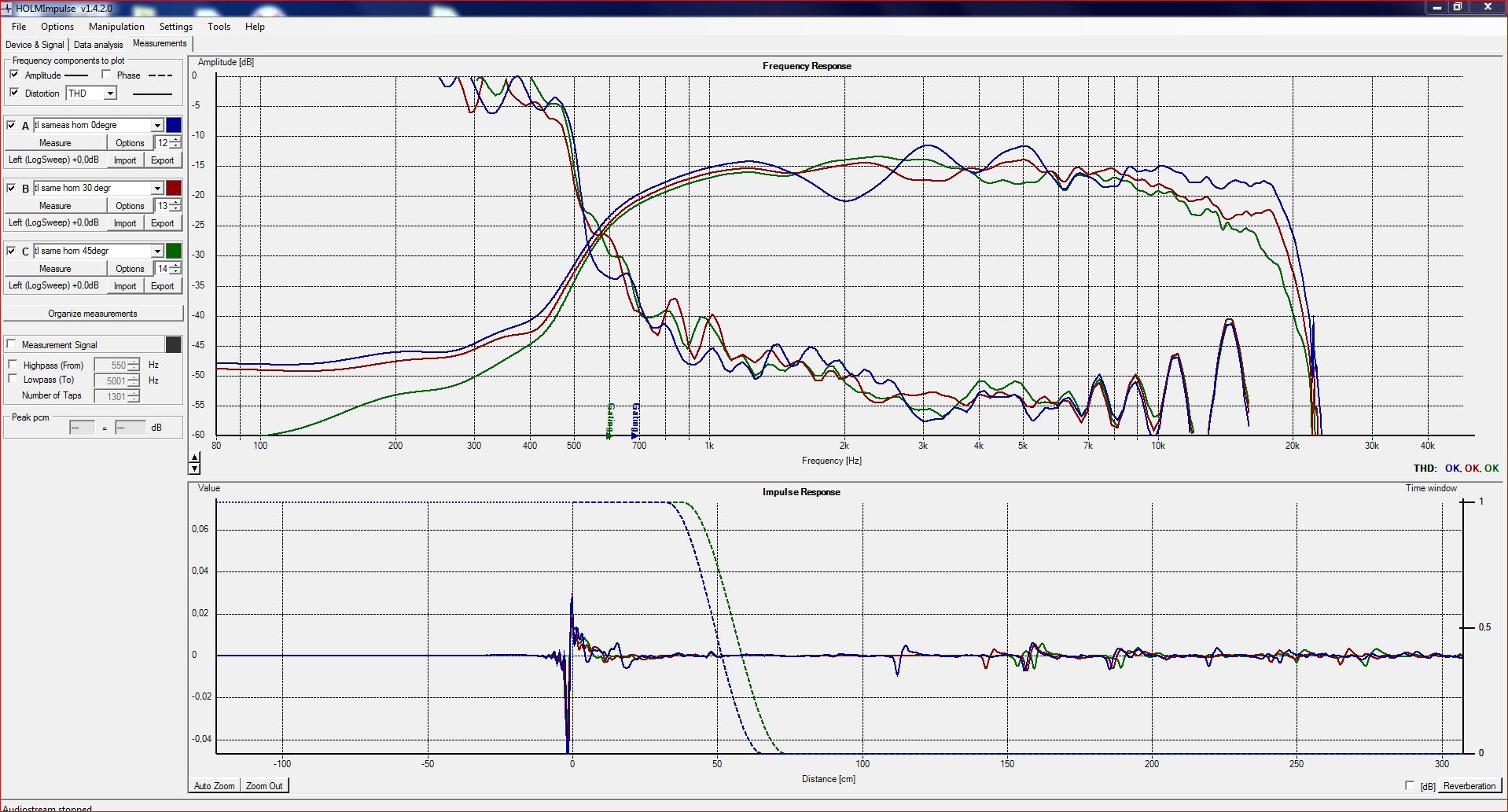The height and width of the screenshot is (812, 1508).
Task: Open the THD distortion type dropdown
Action: pos(110,94)
